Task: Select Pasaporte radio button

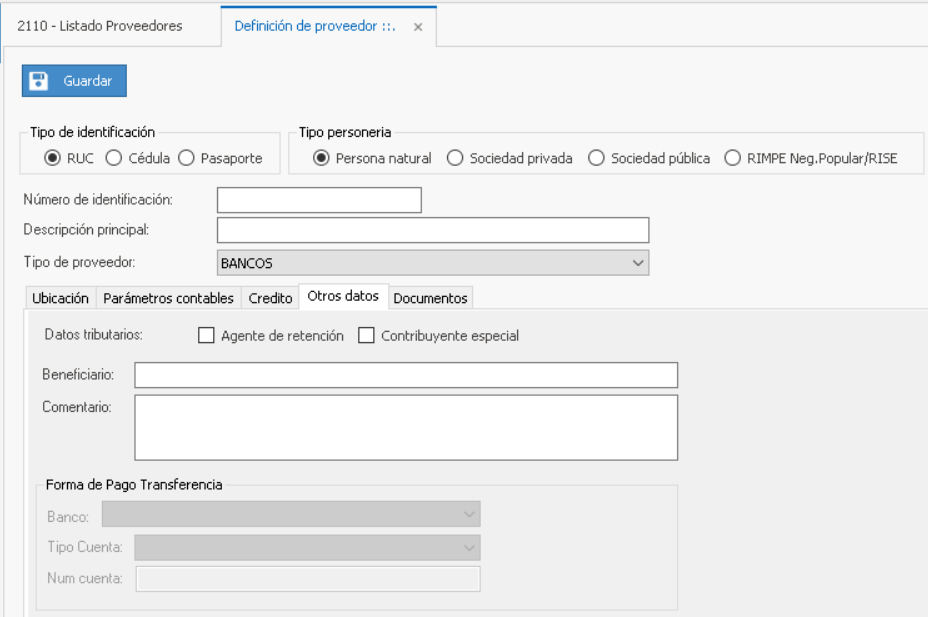Action: tap(186, 158)
